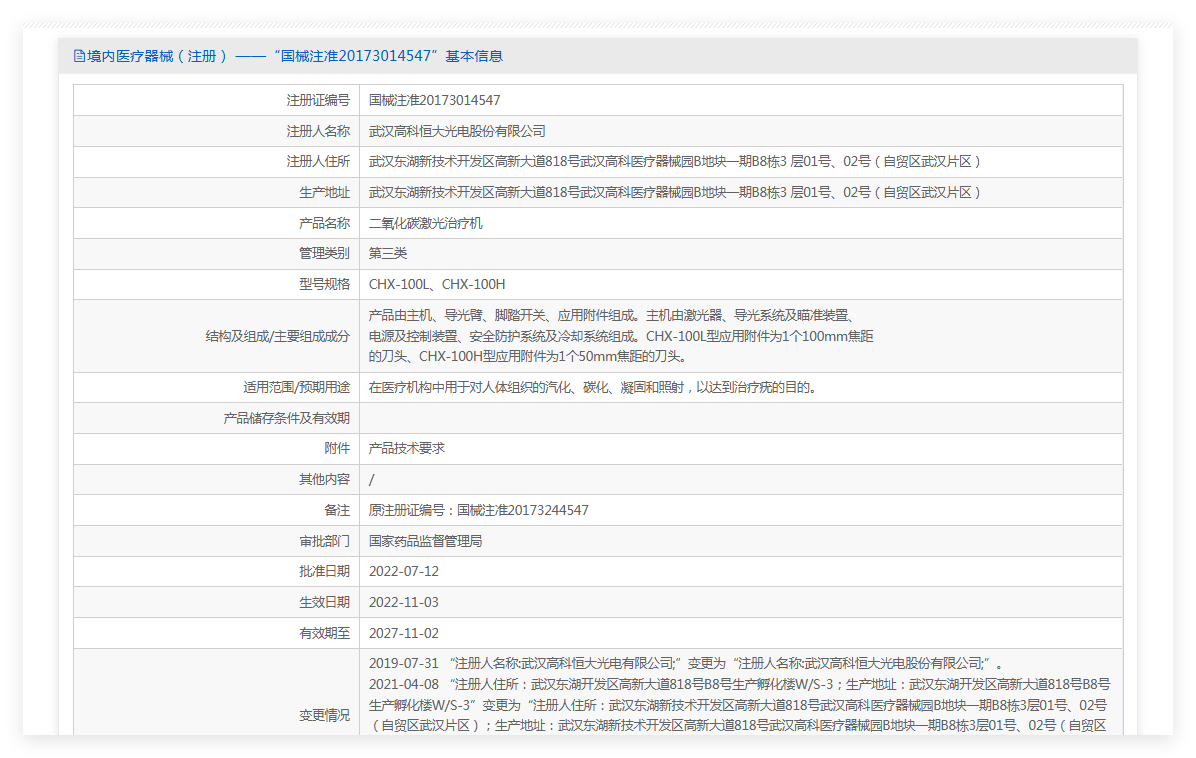1196x758 pixels.
Task: Select the expiry date 2027-11-02
Action: (403, 633)
